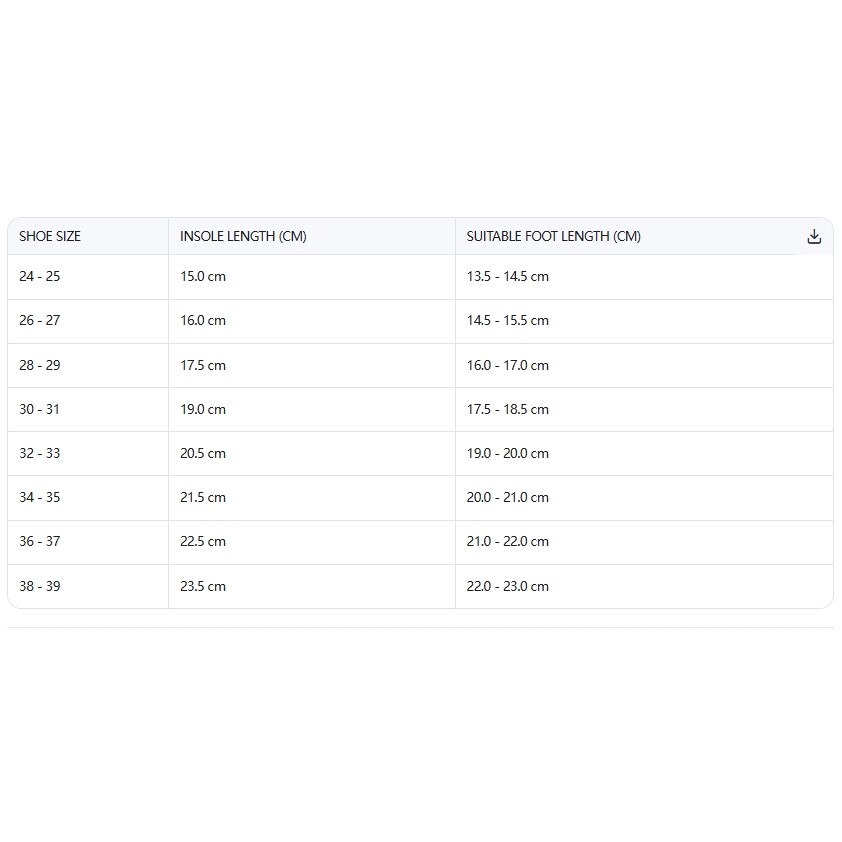Click the 13.5 - 14.5 cm foot length cell

[x=644, y=277]
